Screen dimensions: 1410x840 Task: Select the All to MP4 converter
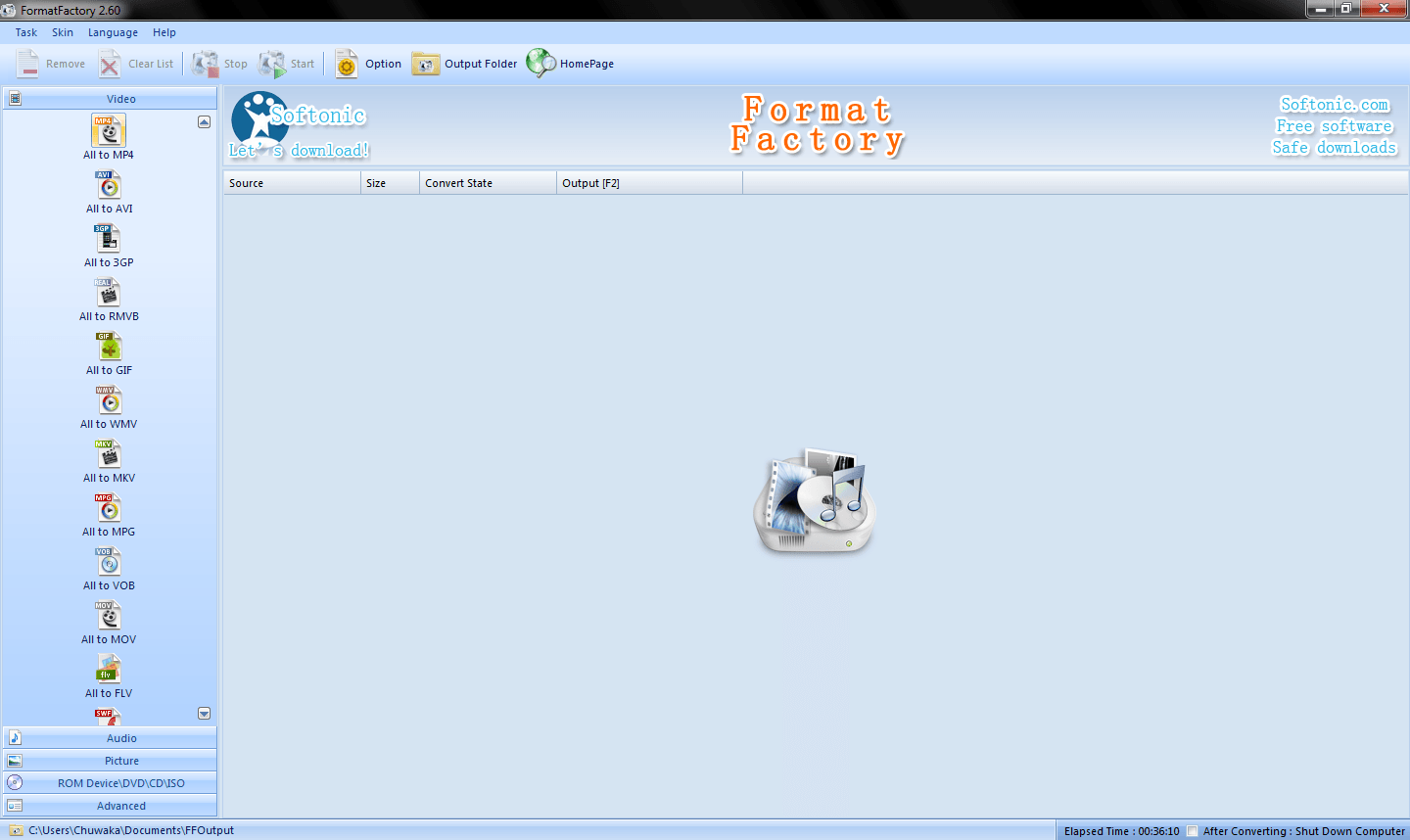tap(109, 137)
